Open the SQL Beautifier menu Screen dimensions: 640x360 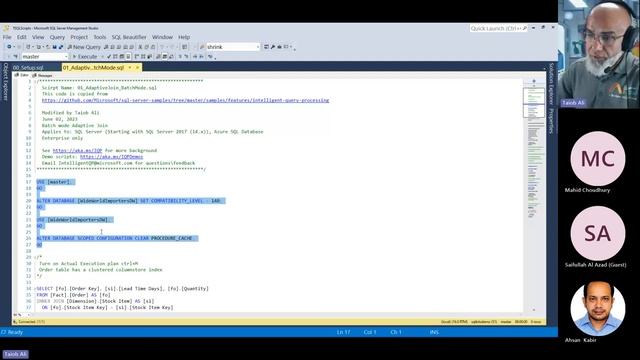tap(129, 37)
